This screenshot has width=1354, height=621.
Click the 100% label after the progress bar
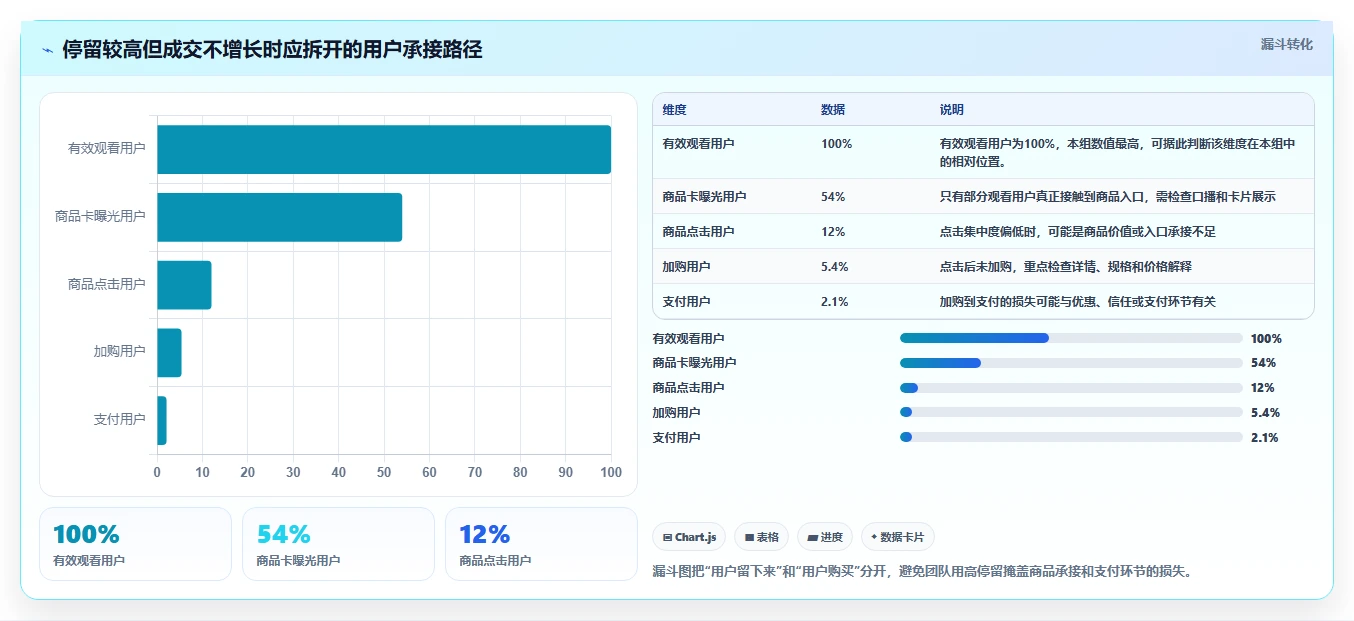click(1266, 338)
